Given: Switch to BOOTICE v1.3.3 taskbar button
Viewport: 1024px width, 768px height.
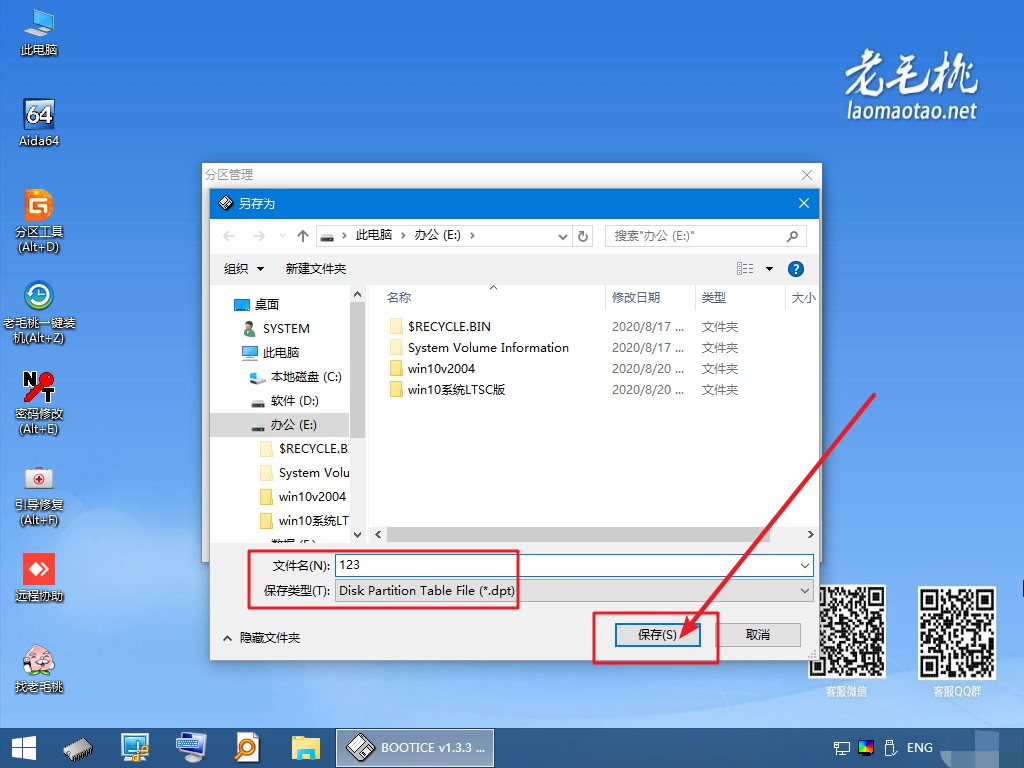Looking at the screenshot, I should click(x=415, y=748).
